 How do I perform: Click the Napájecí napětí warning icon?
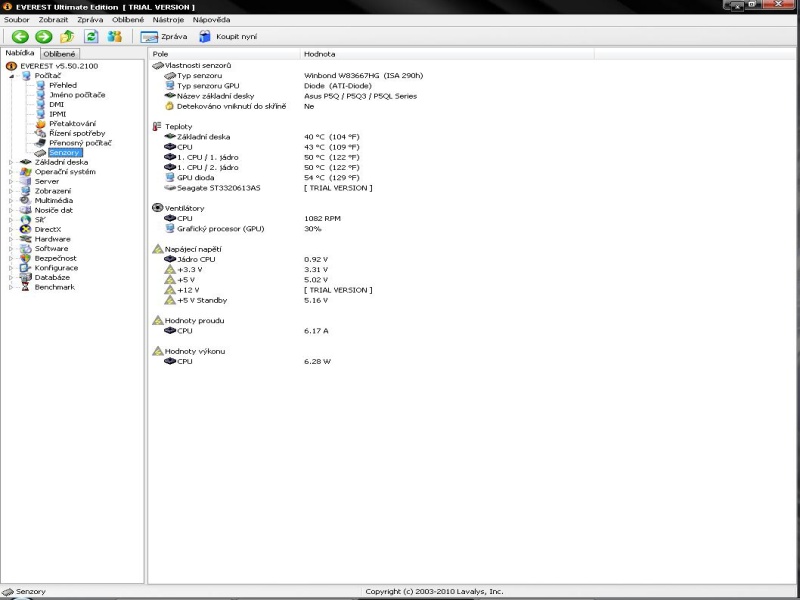click(158, 249)
